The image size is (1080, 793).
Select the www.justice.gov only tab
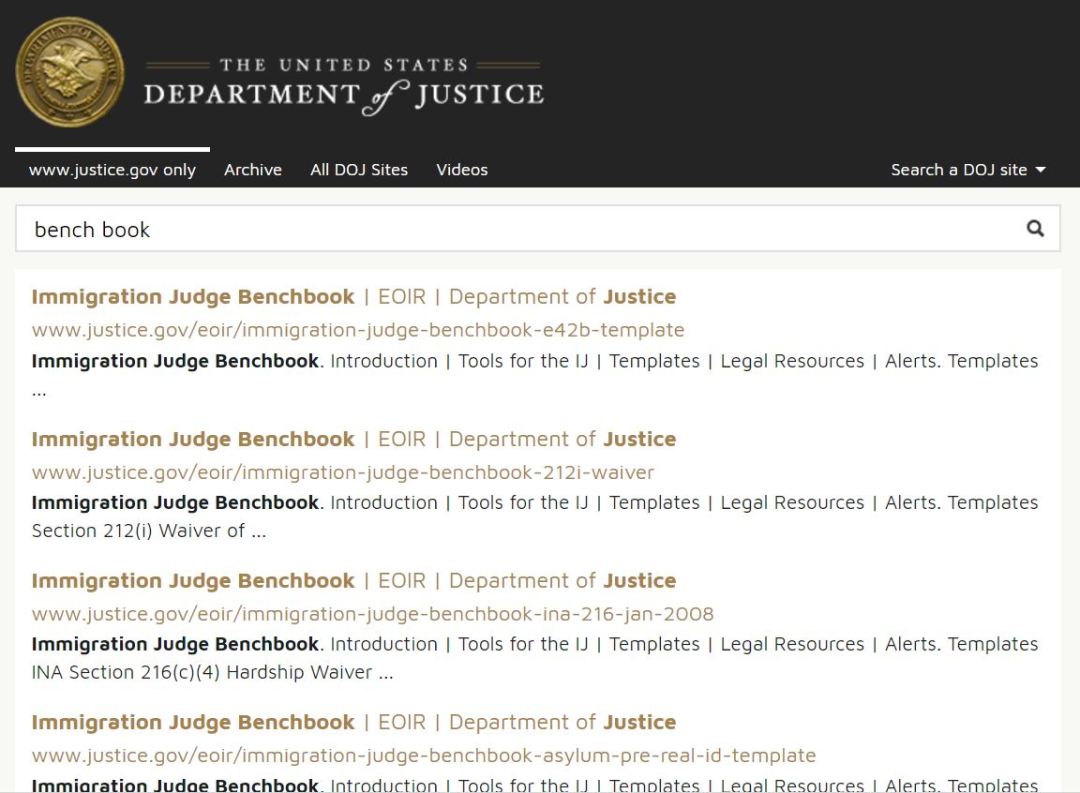coord(112,169)
